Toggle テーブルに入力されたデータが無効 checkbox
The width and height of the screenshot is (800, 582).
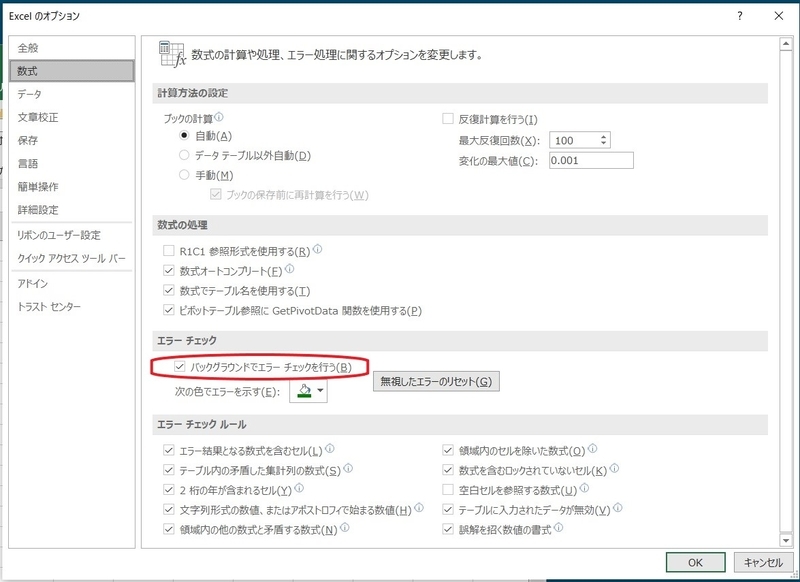click(x=448, y=510)
